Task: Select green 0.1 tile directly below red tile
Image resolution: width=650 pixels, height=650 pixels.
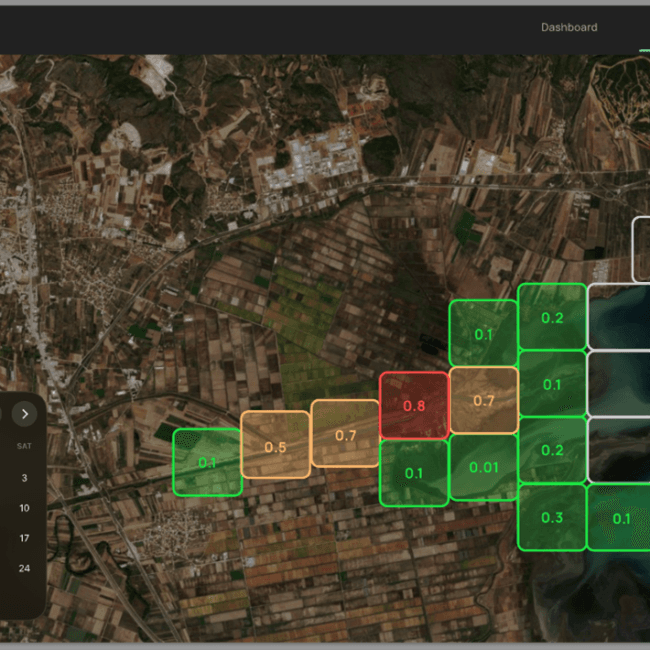Action: coord(414,473)
